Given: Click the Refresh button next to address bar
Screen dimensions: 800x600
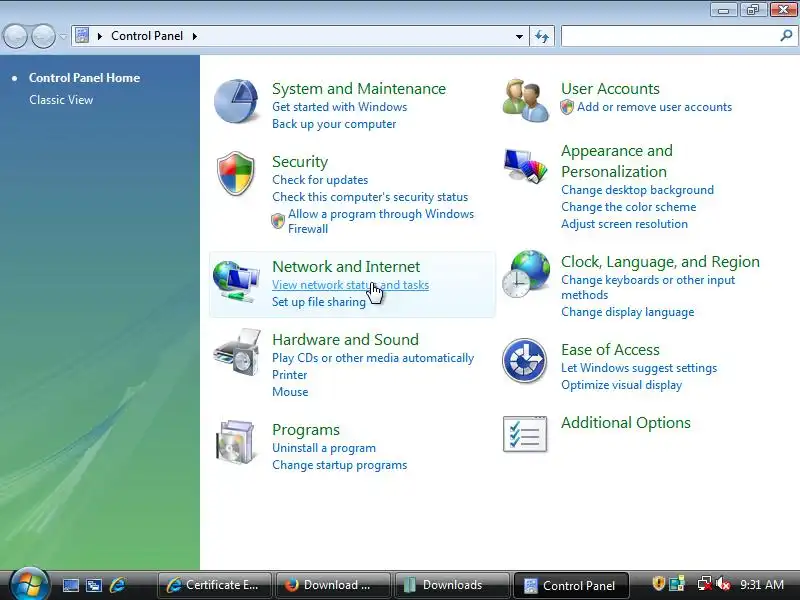Looking at the screenshot, I should (542, 36).
